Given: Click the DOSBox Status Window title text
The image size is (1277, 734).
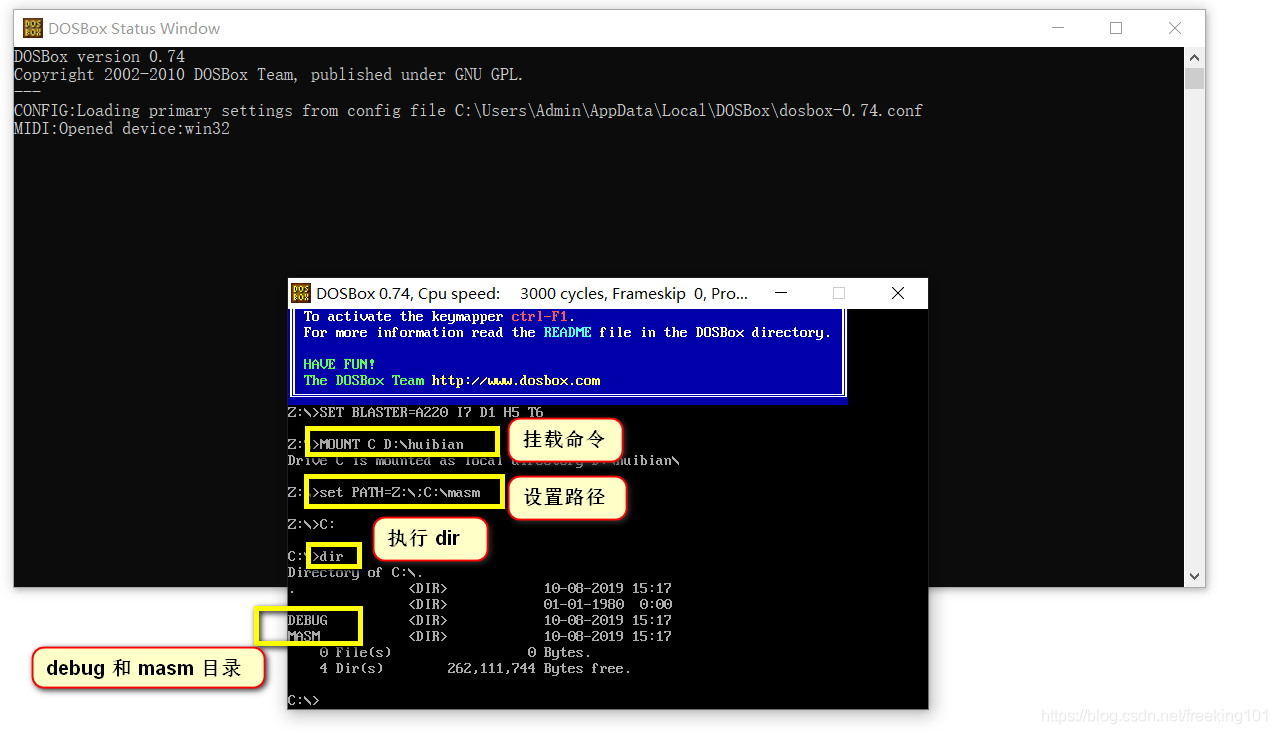Looking at the screenshot, I should click(x=135, y=28).
